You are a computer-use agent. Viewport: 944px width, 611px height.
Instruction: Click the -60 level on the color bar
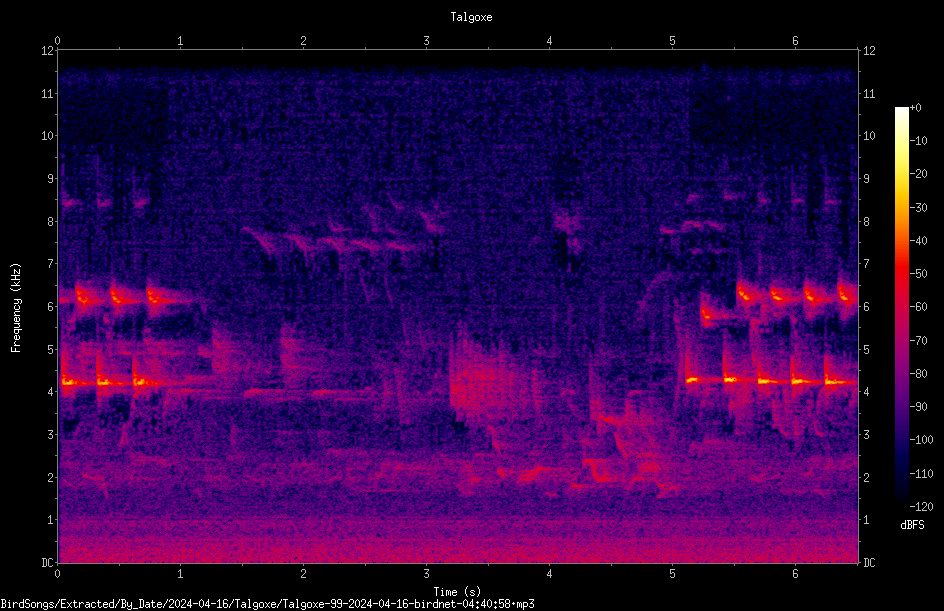(918, 307)
